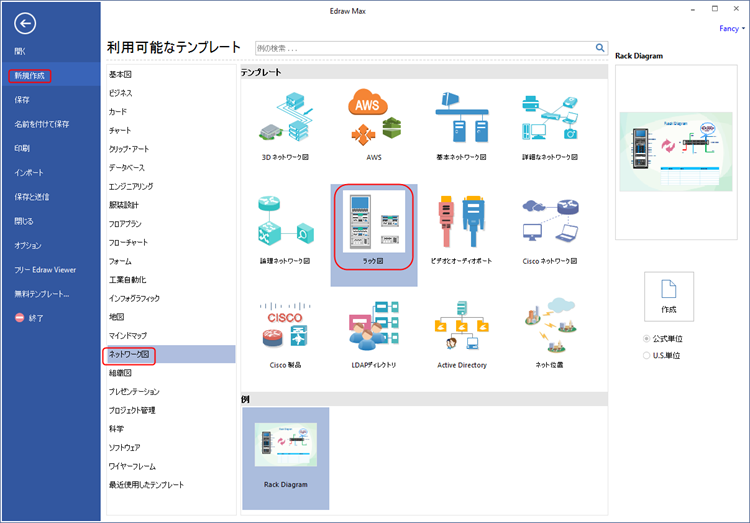This screenshot has height=523, width=750.
Task: Click 終了 to exit
Action: [x=30, y=318]
